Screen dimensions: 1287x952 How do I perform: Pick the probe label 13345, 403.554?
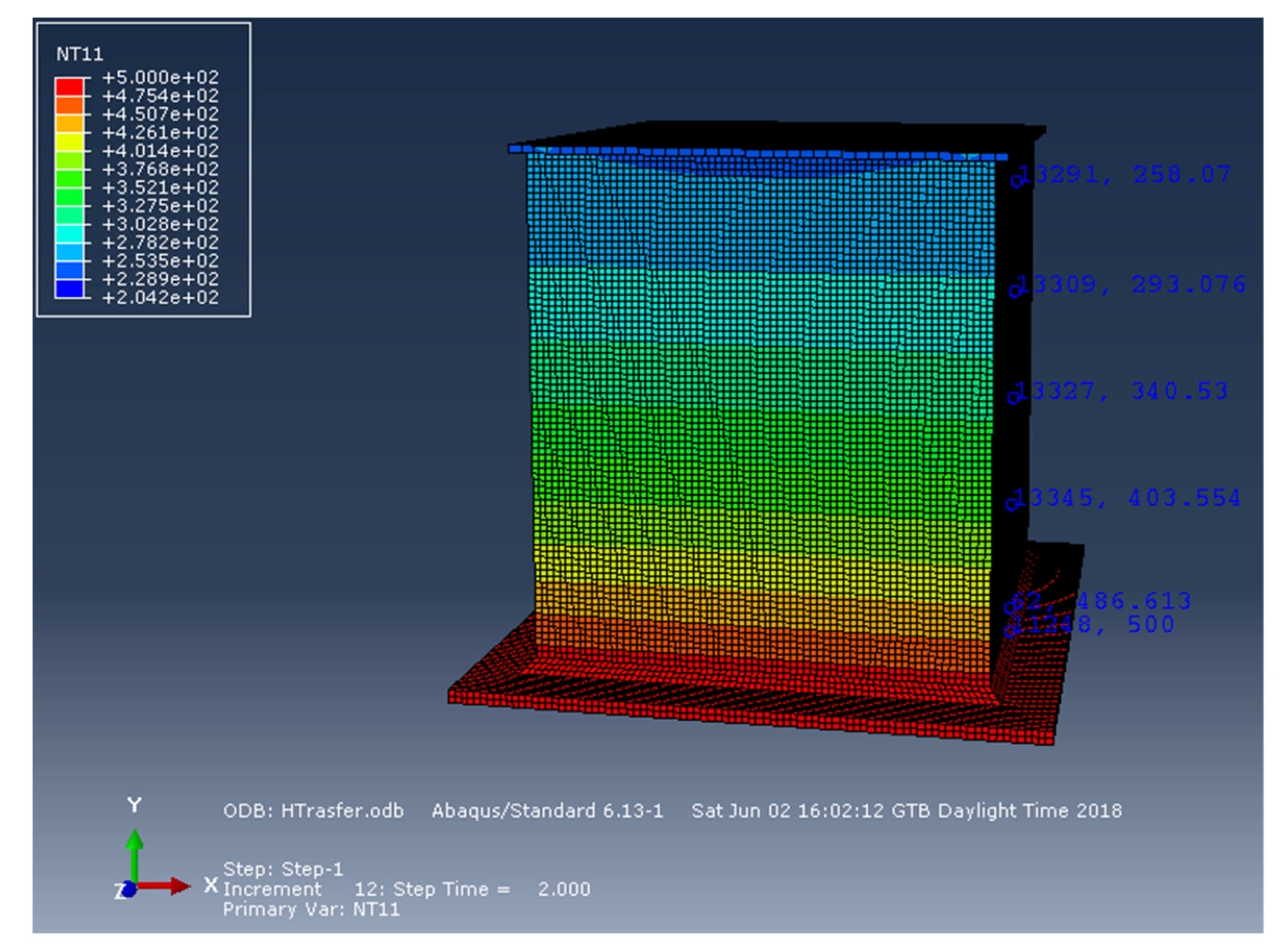click(1127, 498)
